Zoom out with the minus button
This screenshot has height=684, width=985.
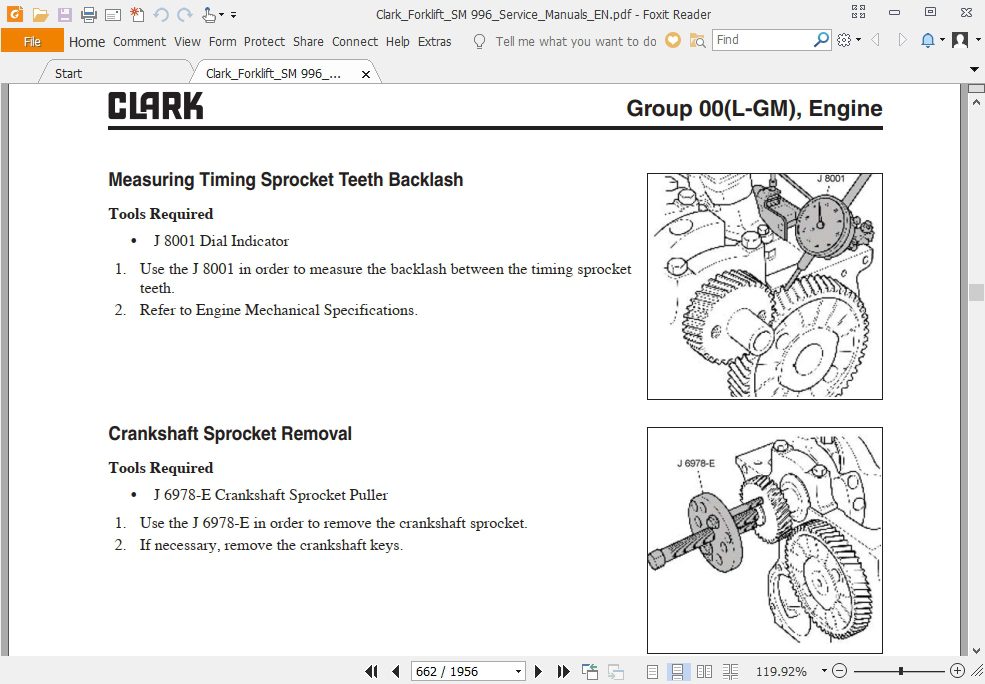coord(840,671)
